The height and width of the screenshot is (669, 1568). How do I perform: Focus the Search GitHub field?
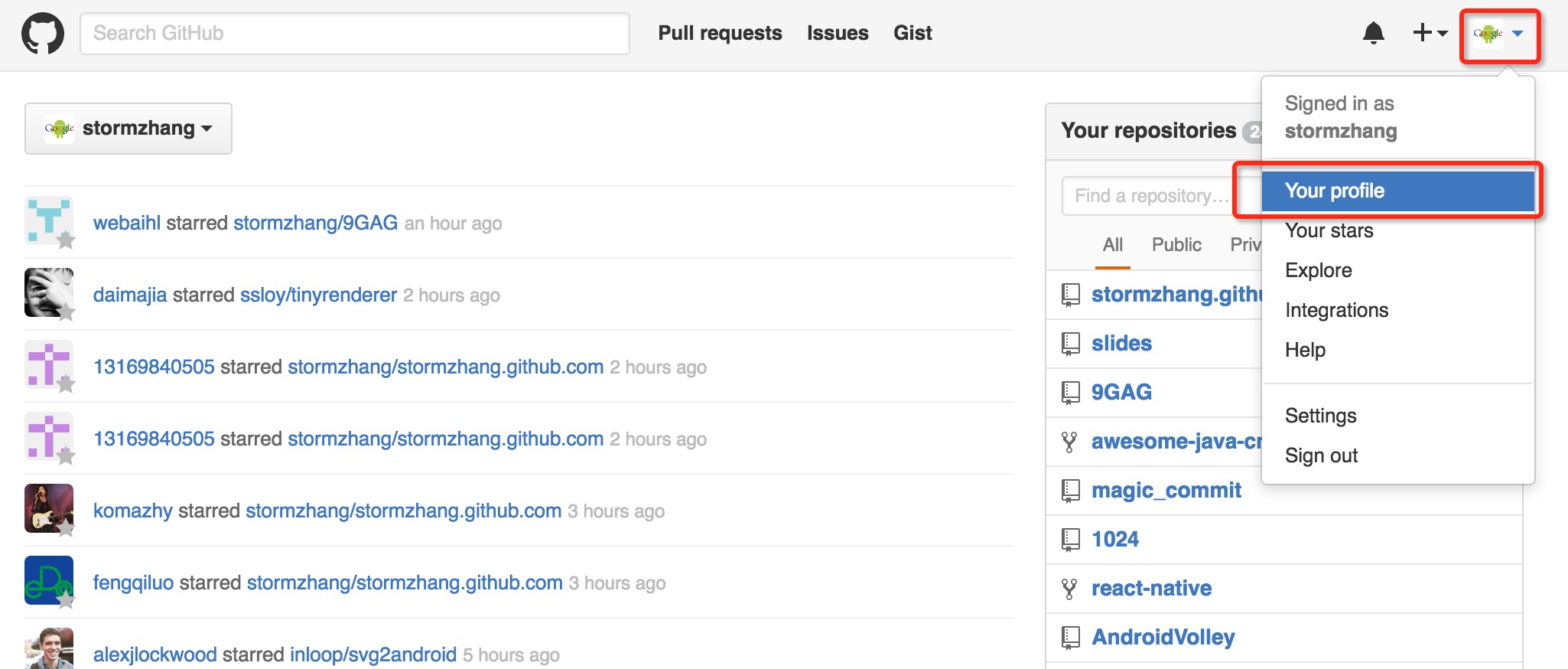coord(354,34)
